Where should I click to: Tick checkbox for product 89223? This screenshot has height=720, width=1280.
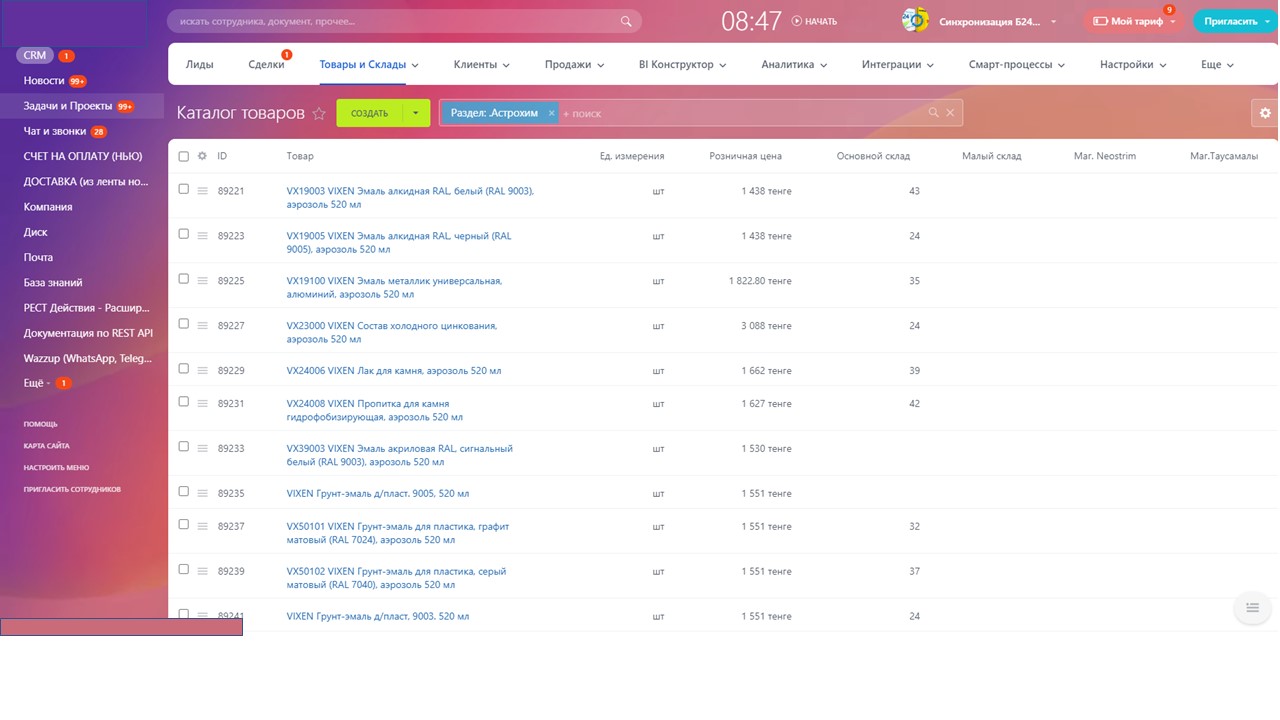click(183, 234)
